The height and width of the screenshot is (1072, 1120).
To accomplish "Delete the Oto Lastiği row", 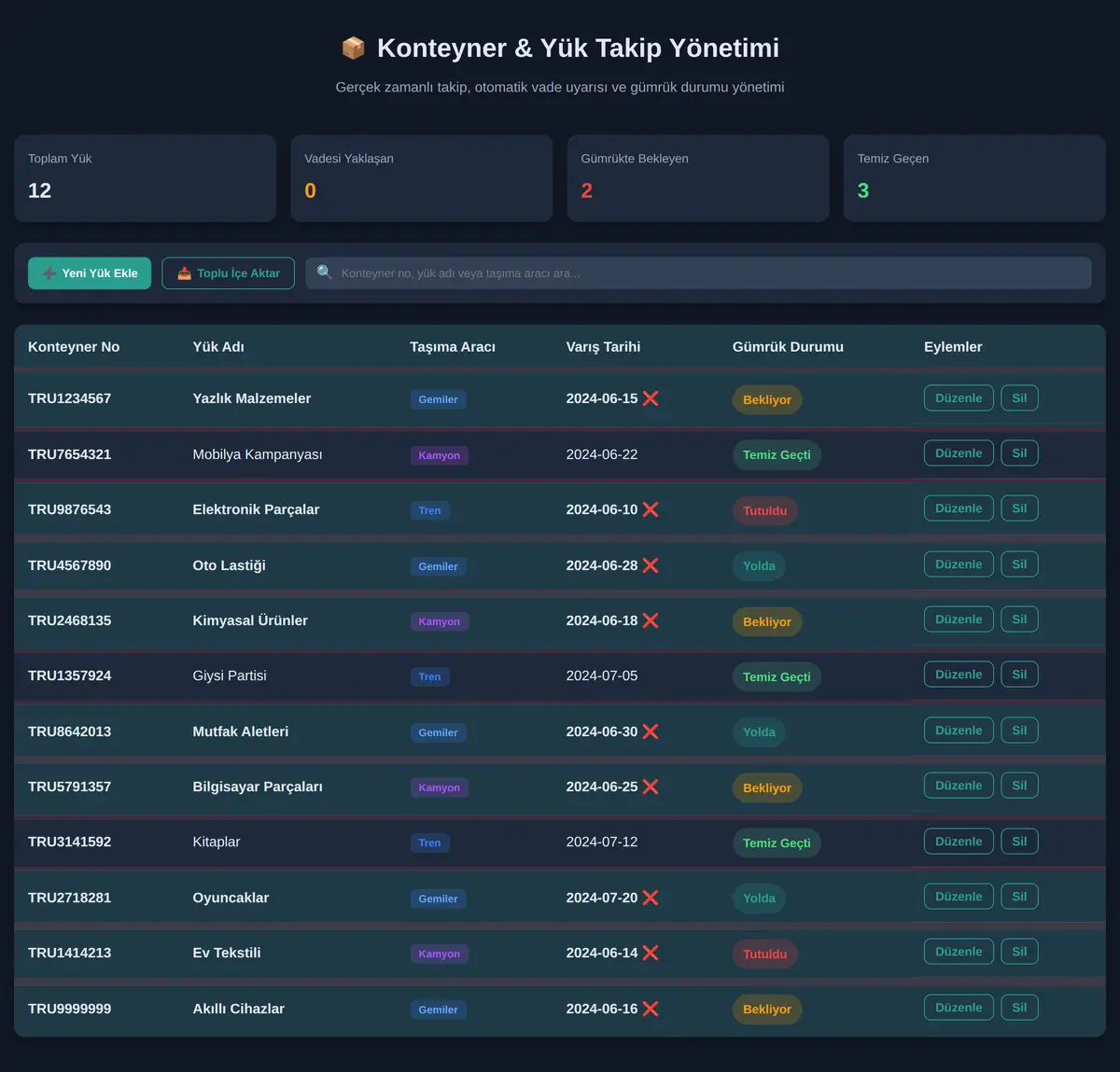I will (1019, 564).
